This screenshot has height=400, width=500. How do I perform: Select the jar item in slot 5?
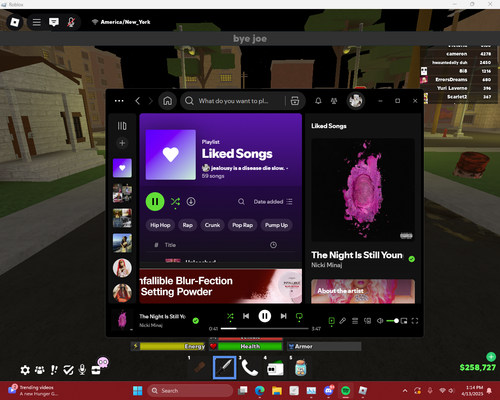point(300,368)
